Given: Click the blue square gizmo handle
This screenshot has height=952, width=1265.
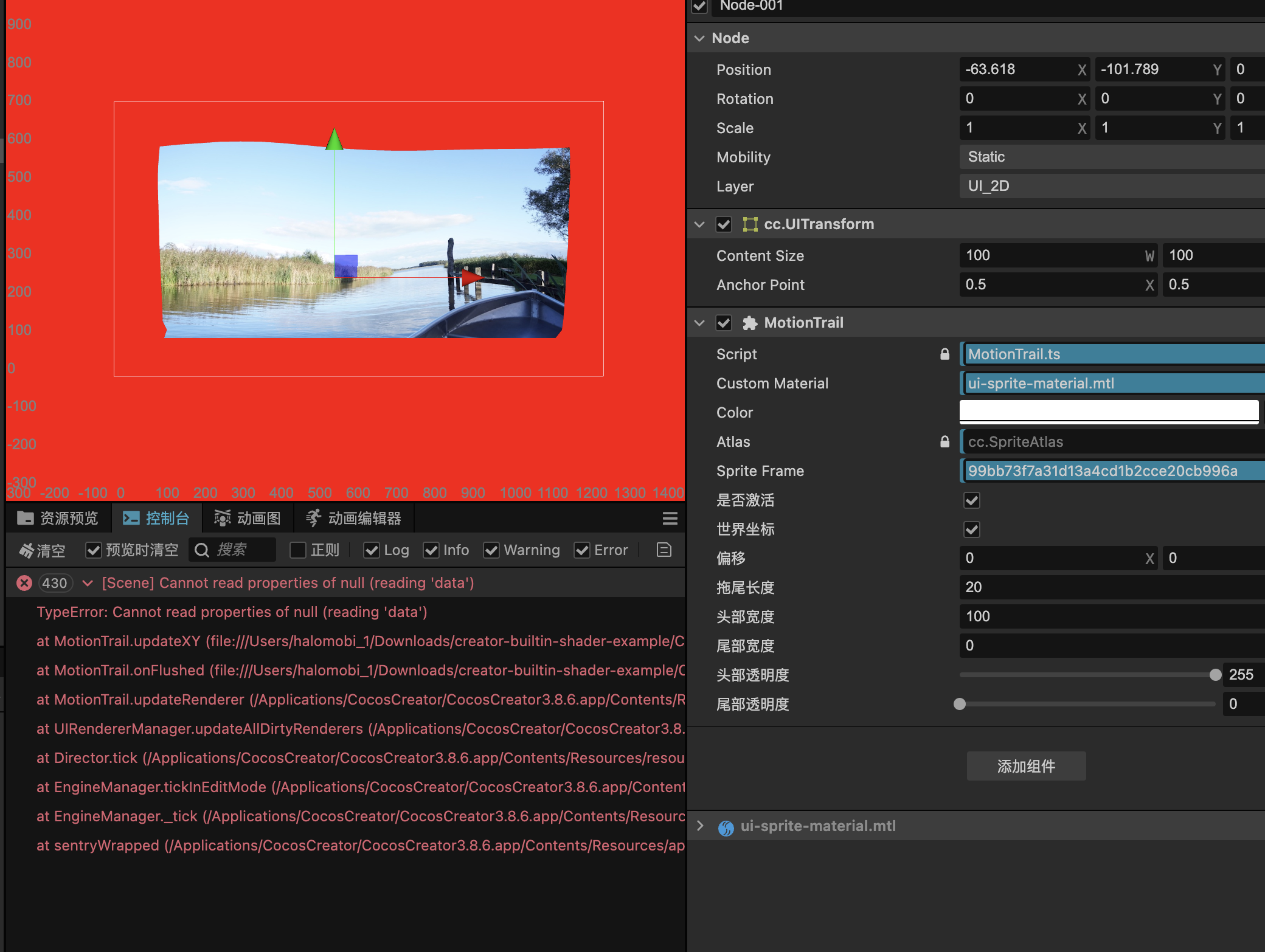Looking at the screenshot, I should [x=345, y=266].
